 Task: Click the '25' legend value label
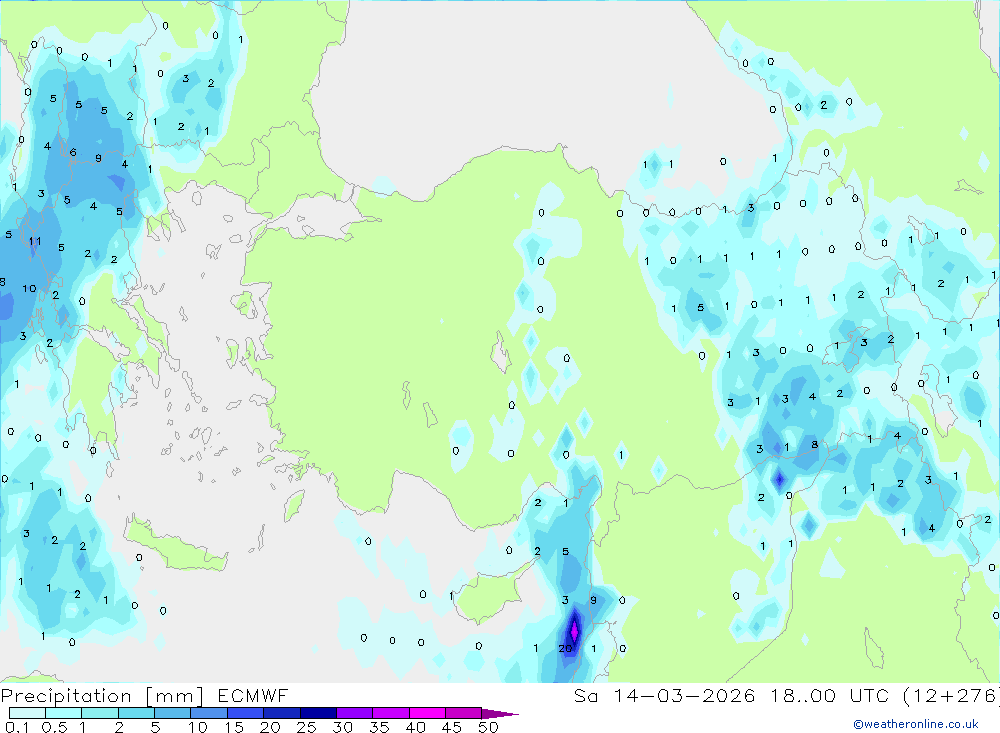(307, 727)
